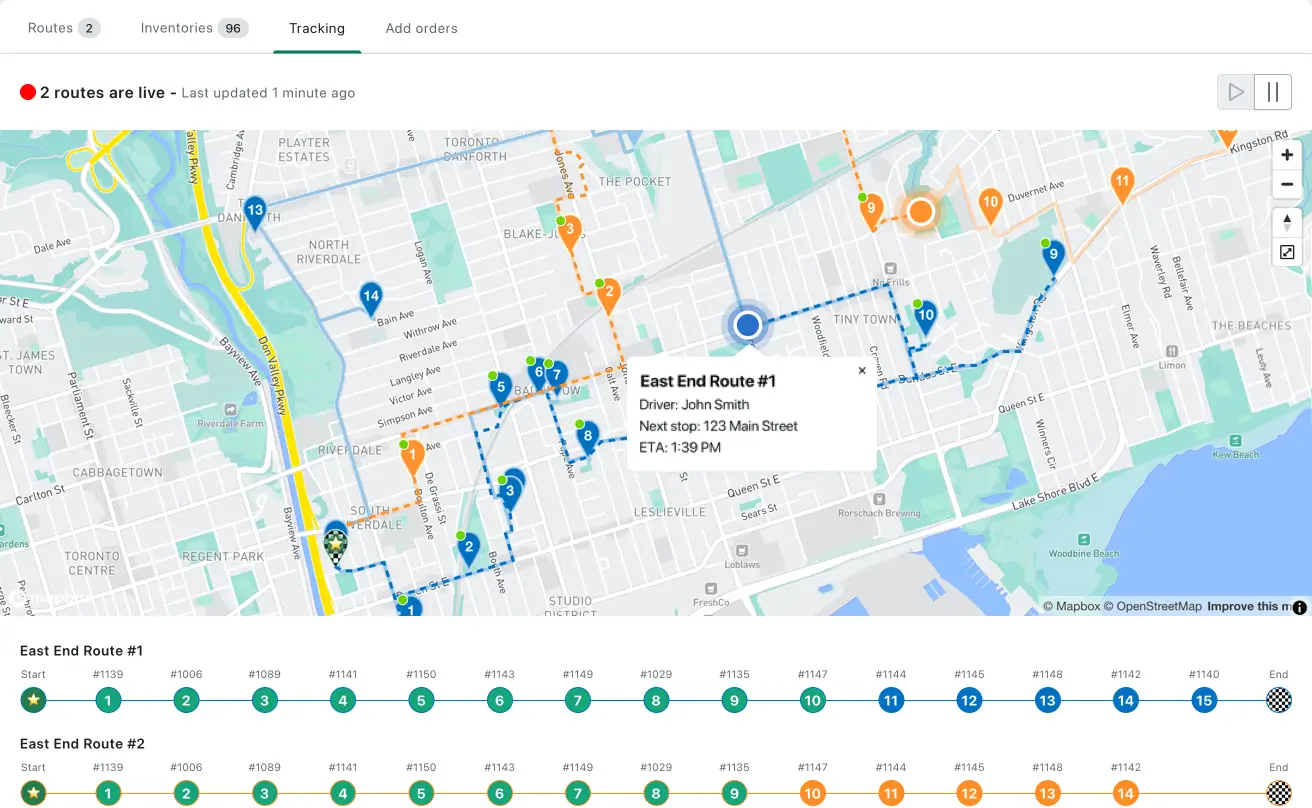Select stop 11 on Route #1 timeline
The image size is (1312, 808).
click(x=891, y=700)
